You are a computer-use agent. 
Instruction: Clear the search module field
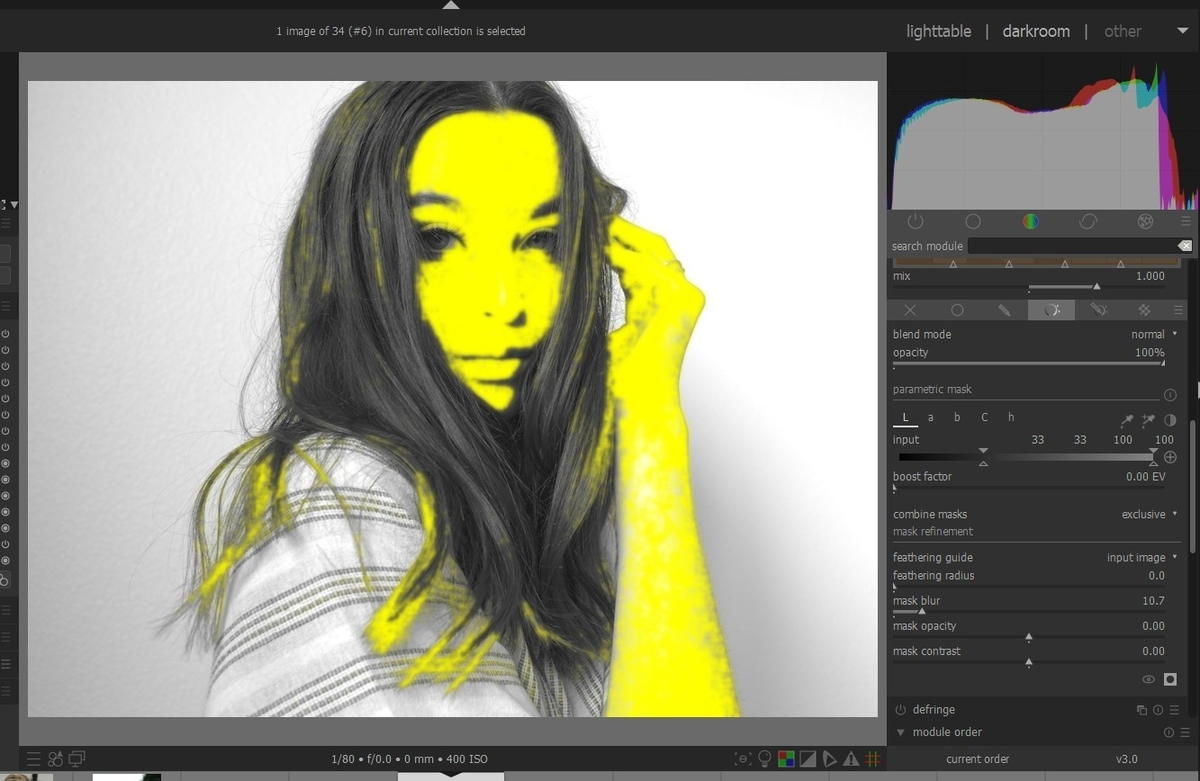[1185, 246]
